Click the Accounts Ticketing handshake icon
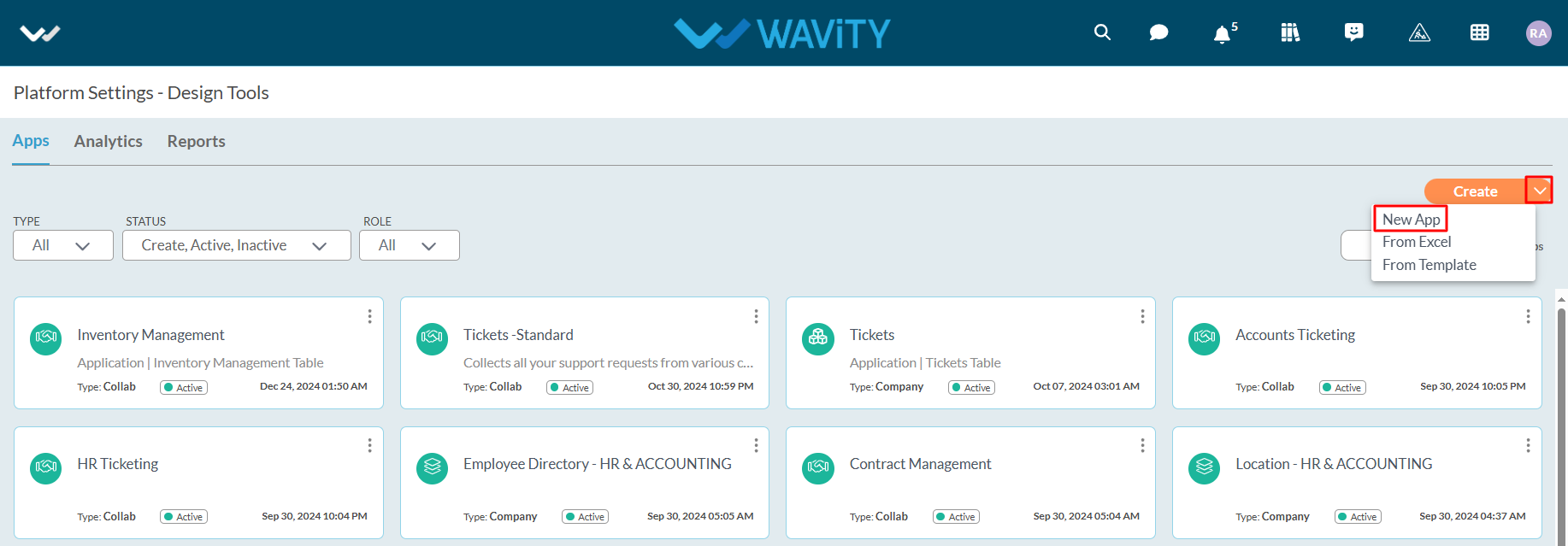 click(1205, 338)
